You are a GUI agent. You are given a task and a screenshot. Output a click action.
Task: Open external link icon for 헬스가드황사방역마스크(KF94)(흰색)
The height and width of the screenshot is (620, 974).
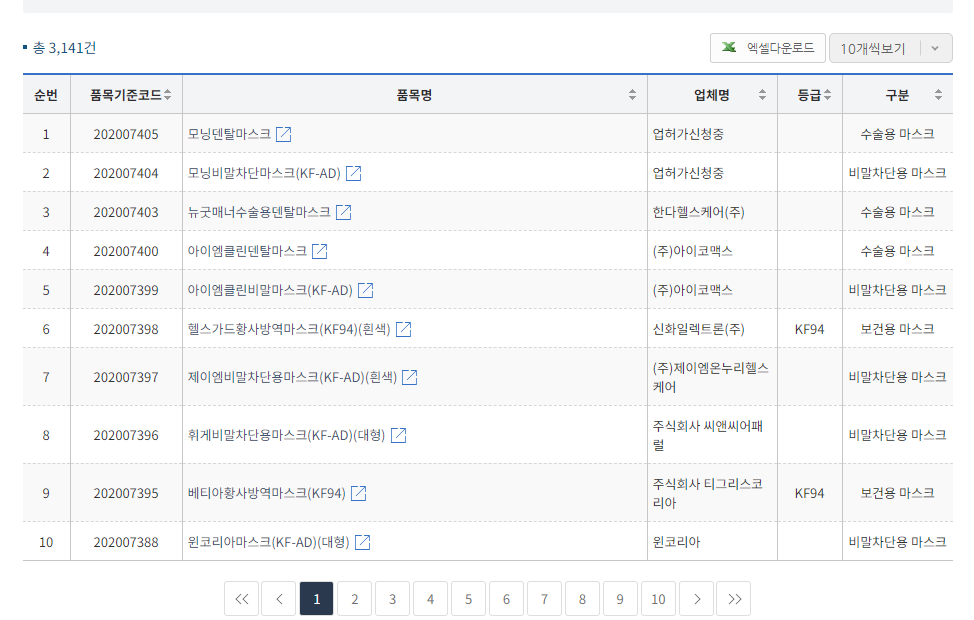(x=404, y=329)
